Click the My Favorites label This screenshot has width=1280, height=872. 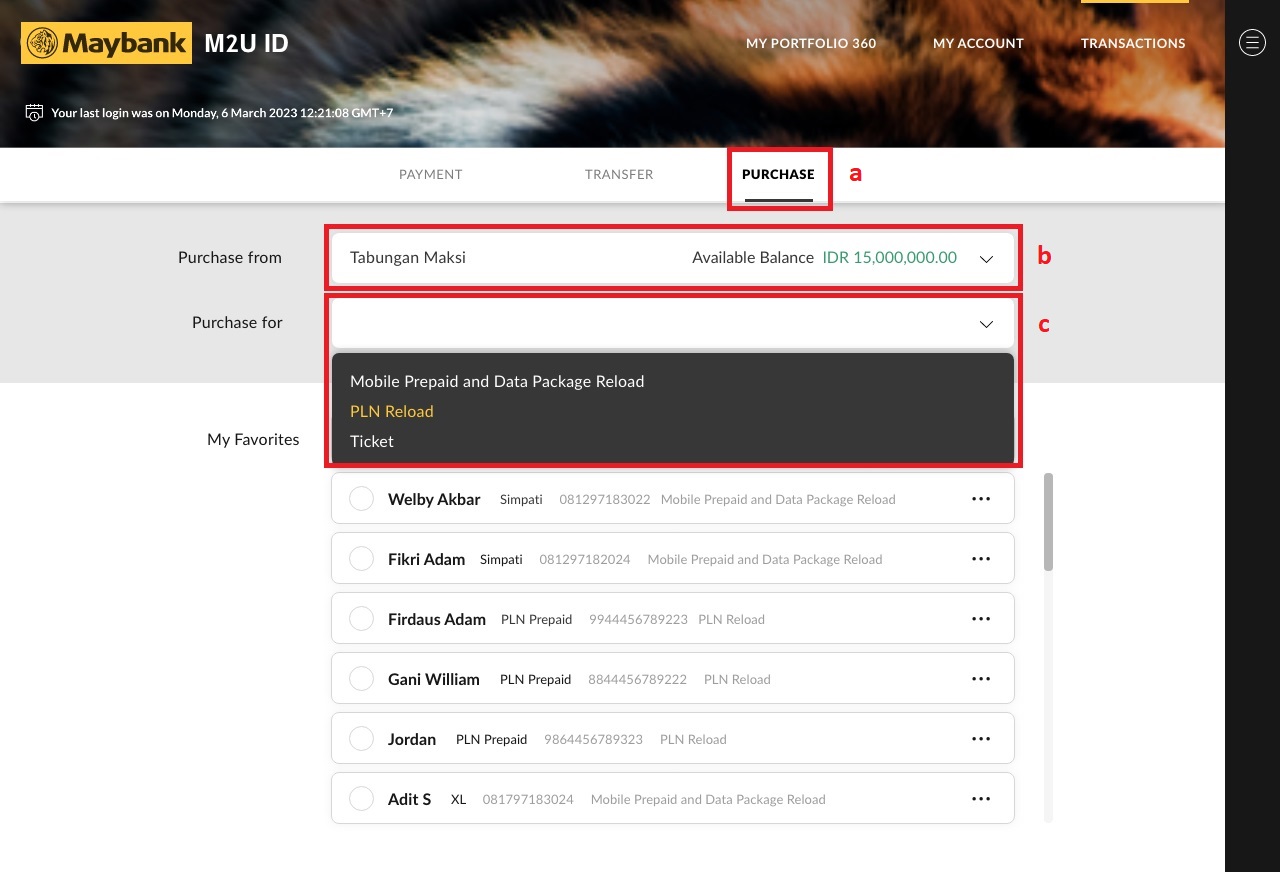tap(253, 439)
